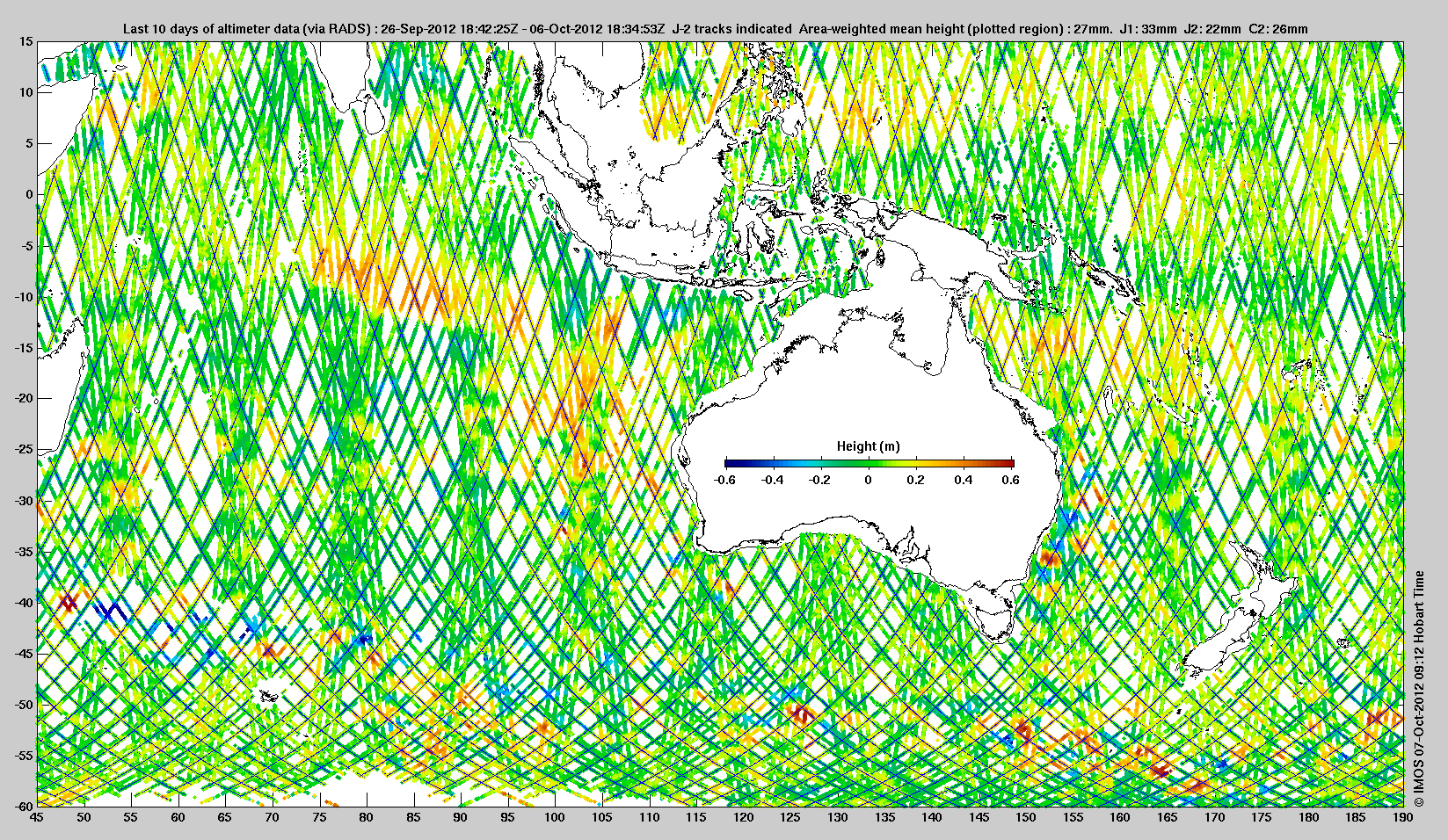The image size is (1448, 840).
Task: Click longitude tick label '70' on x-axis
Action: click(x=272, y=817)
